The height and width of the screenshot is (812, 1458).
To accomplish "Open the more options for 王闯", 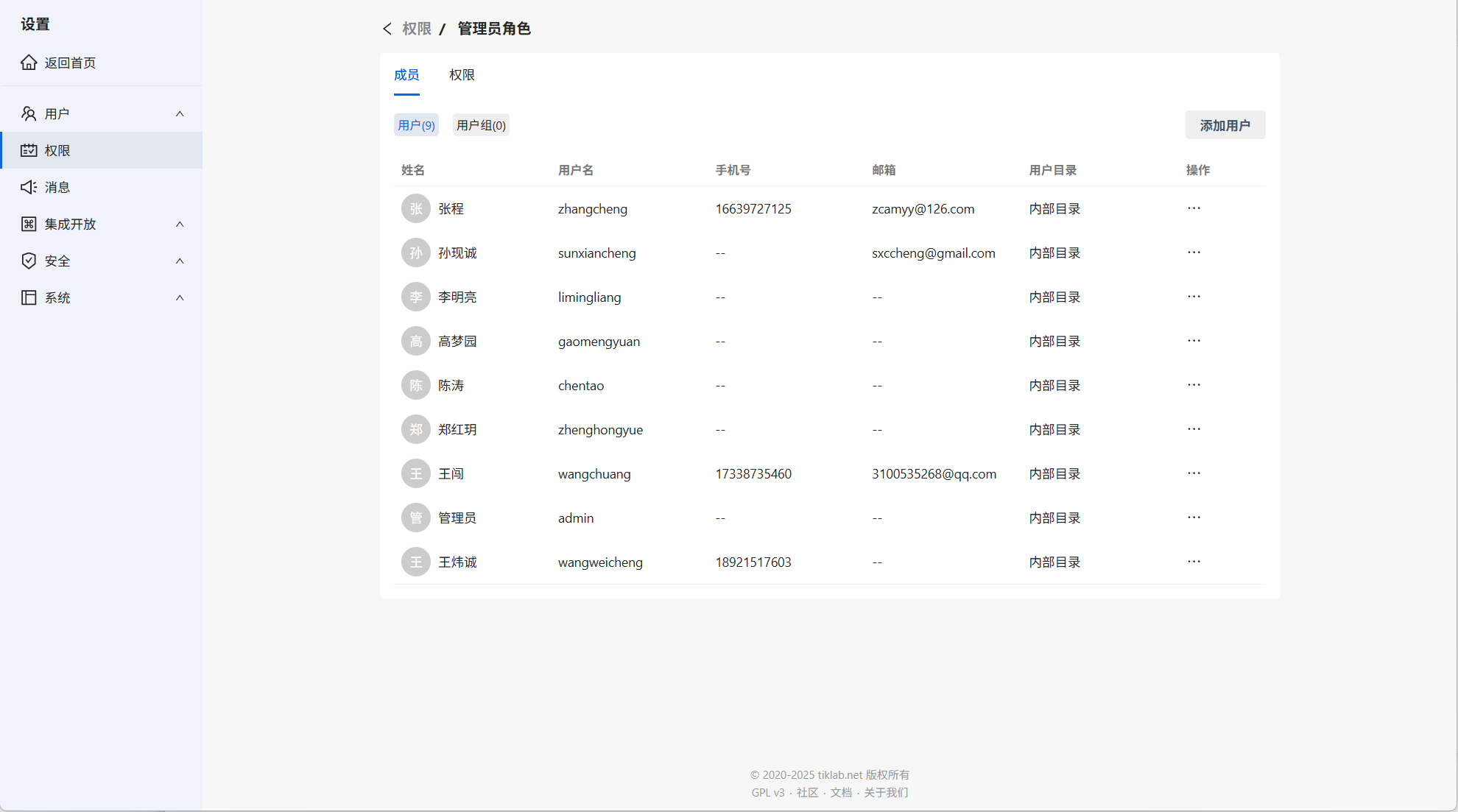I will coord(1194,473).
